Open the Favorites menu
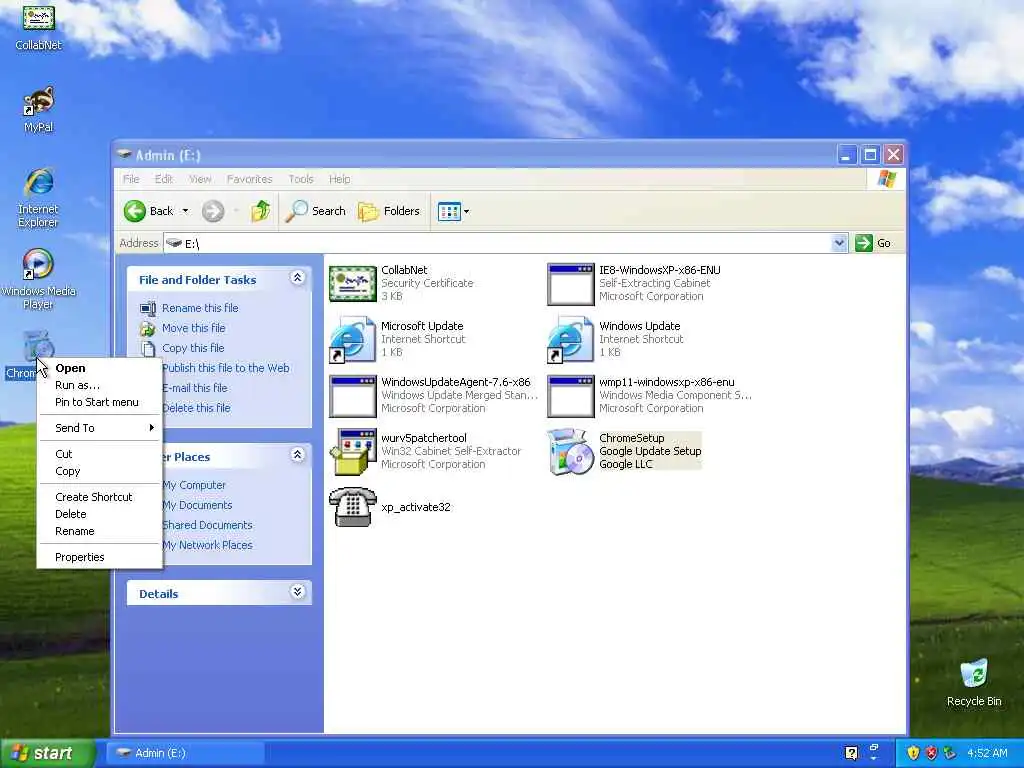Screen dimensions: 1024x768 (x=249, y=179)
